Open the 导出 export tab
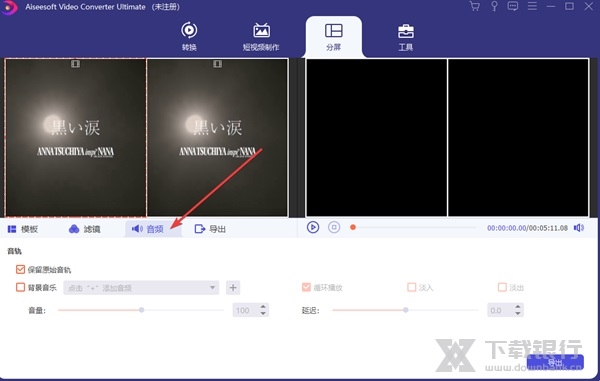 (x=210, y=229)
